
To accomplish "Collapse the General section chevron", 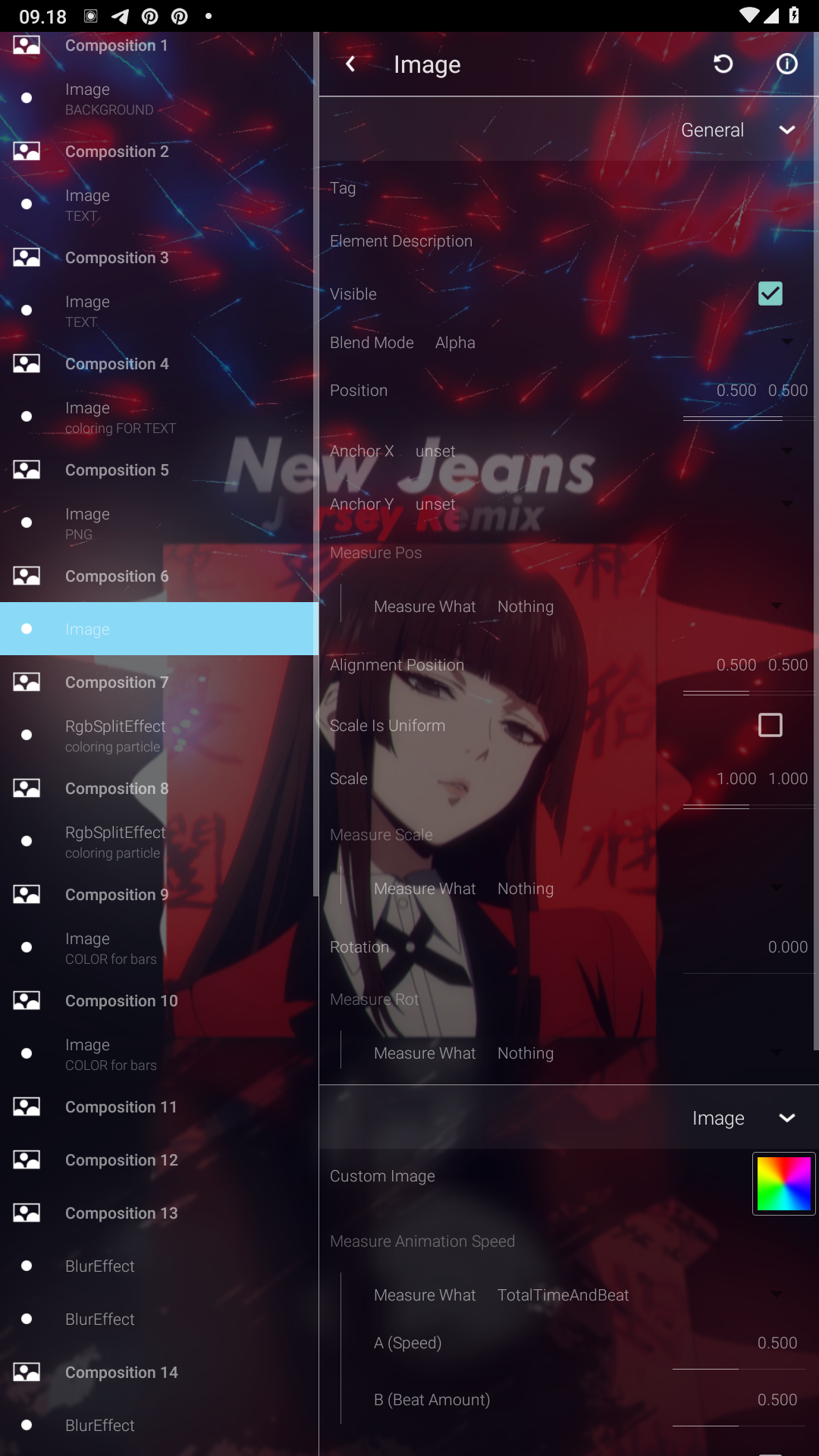I will (x=787, y=130).
